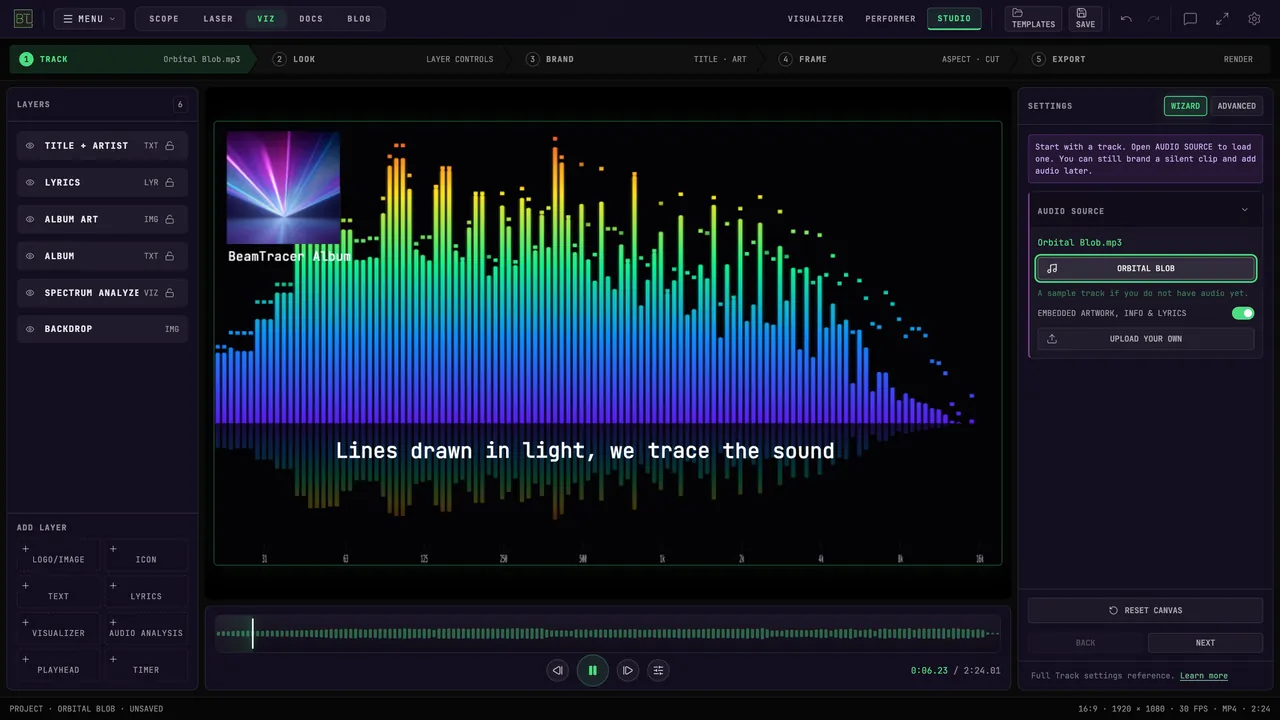Open the playback sliders options icon

click(x=658, y=670)
